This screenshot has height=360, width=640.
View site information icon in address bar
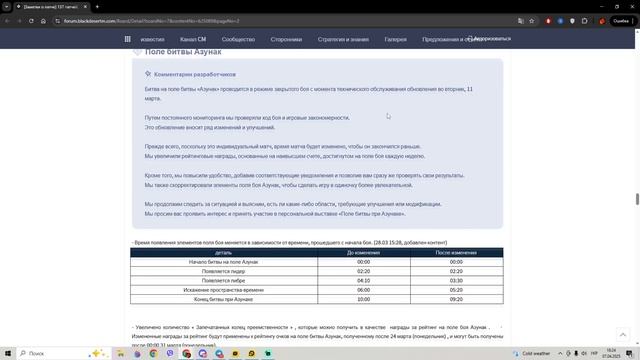[58, 21]
